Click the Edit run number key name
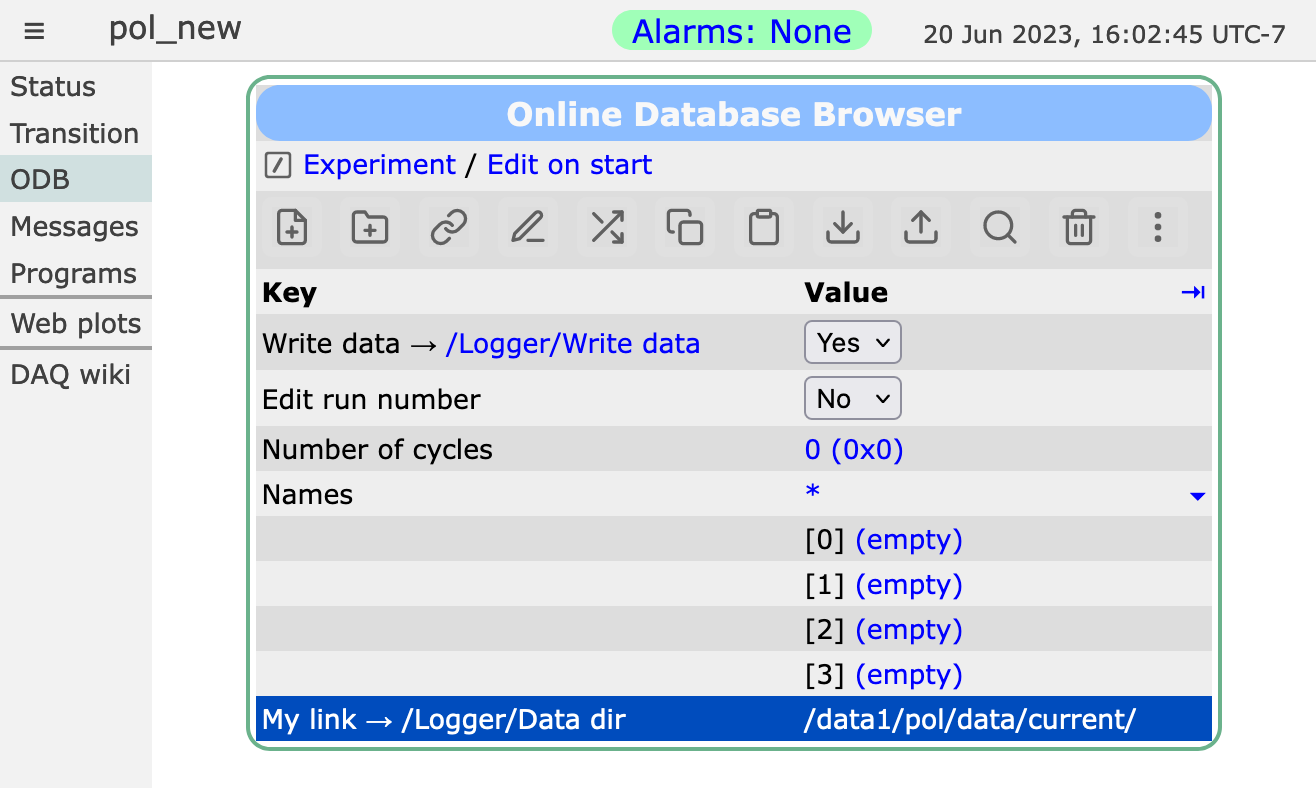The width and height of the screenshot is (1316, 788). (371, 399)
